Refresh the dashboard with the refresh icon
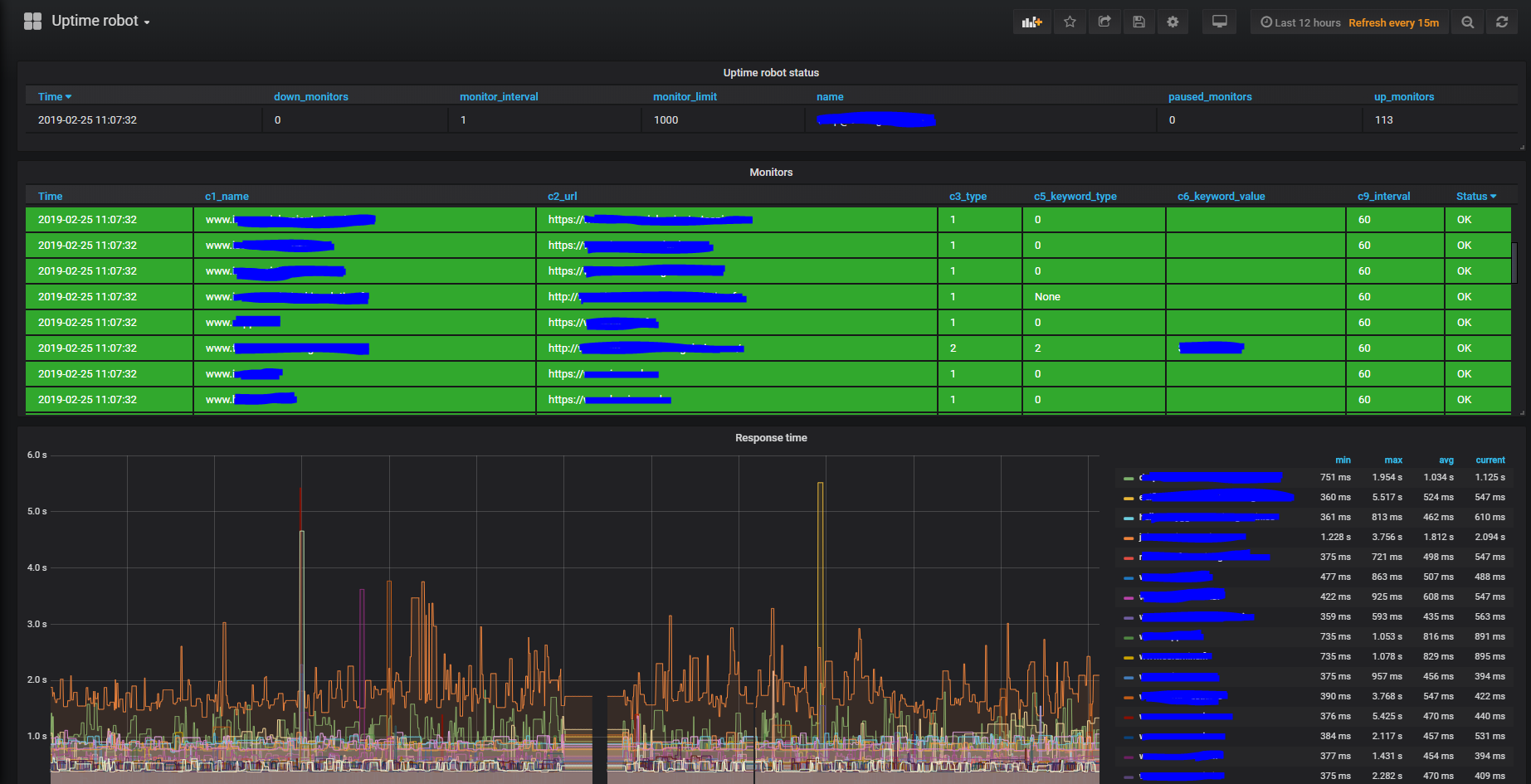The image size is (1531, 784). point(1502,22)
